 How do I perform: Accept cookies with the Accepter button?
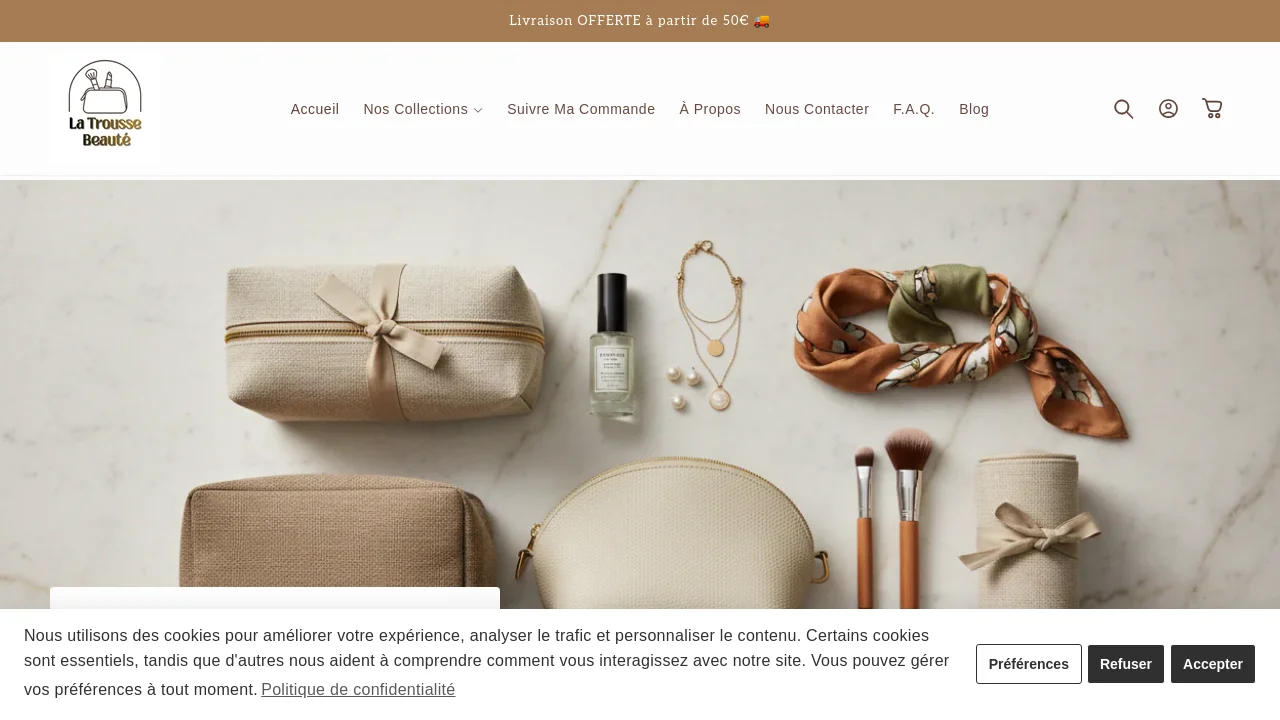point(1213,664)
